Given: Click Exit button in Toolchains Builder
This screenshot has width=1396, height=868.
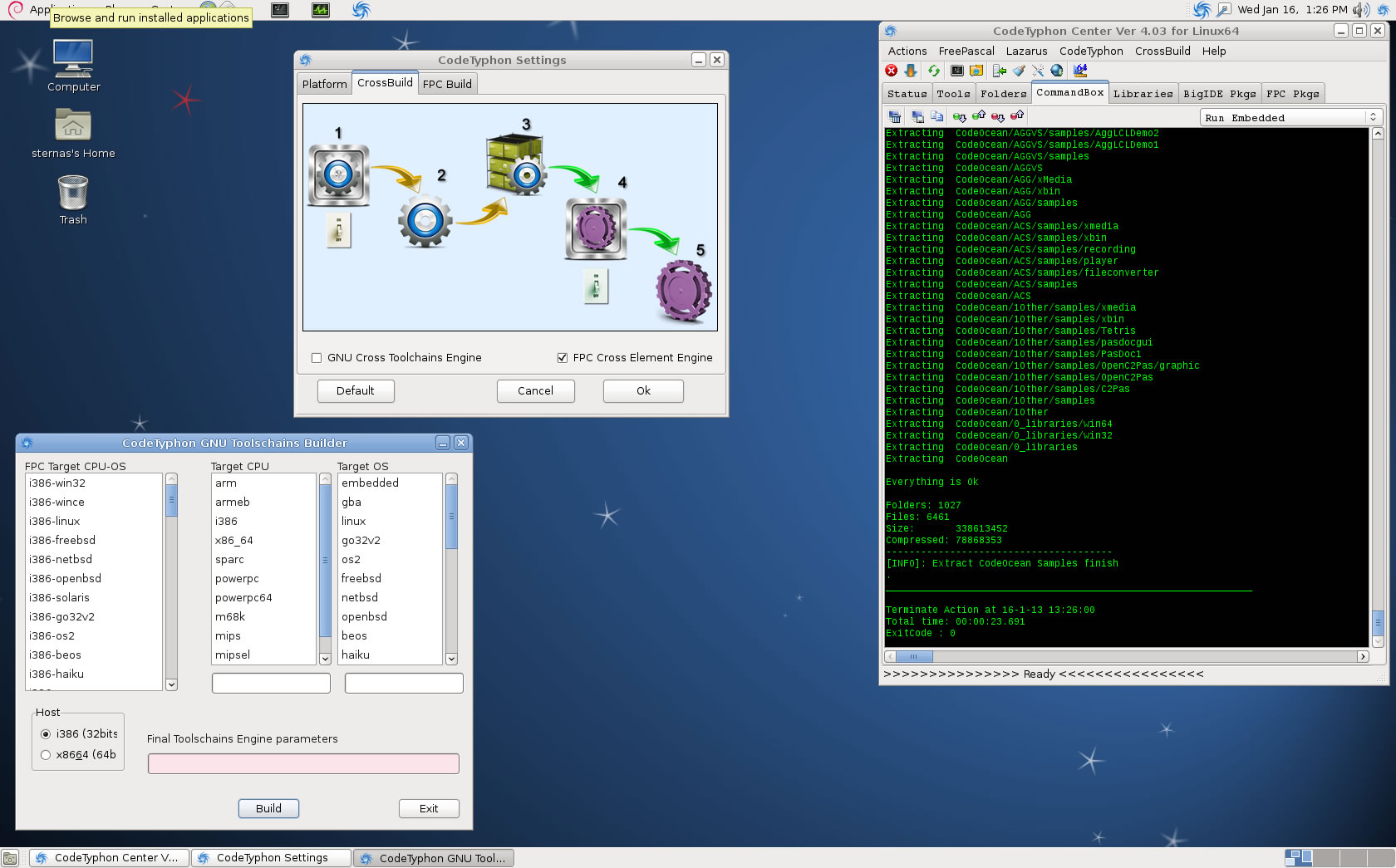Looking at the screenshot, I should pyautogui.click(x=429, y=809).
